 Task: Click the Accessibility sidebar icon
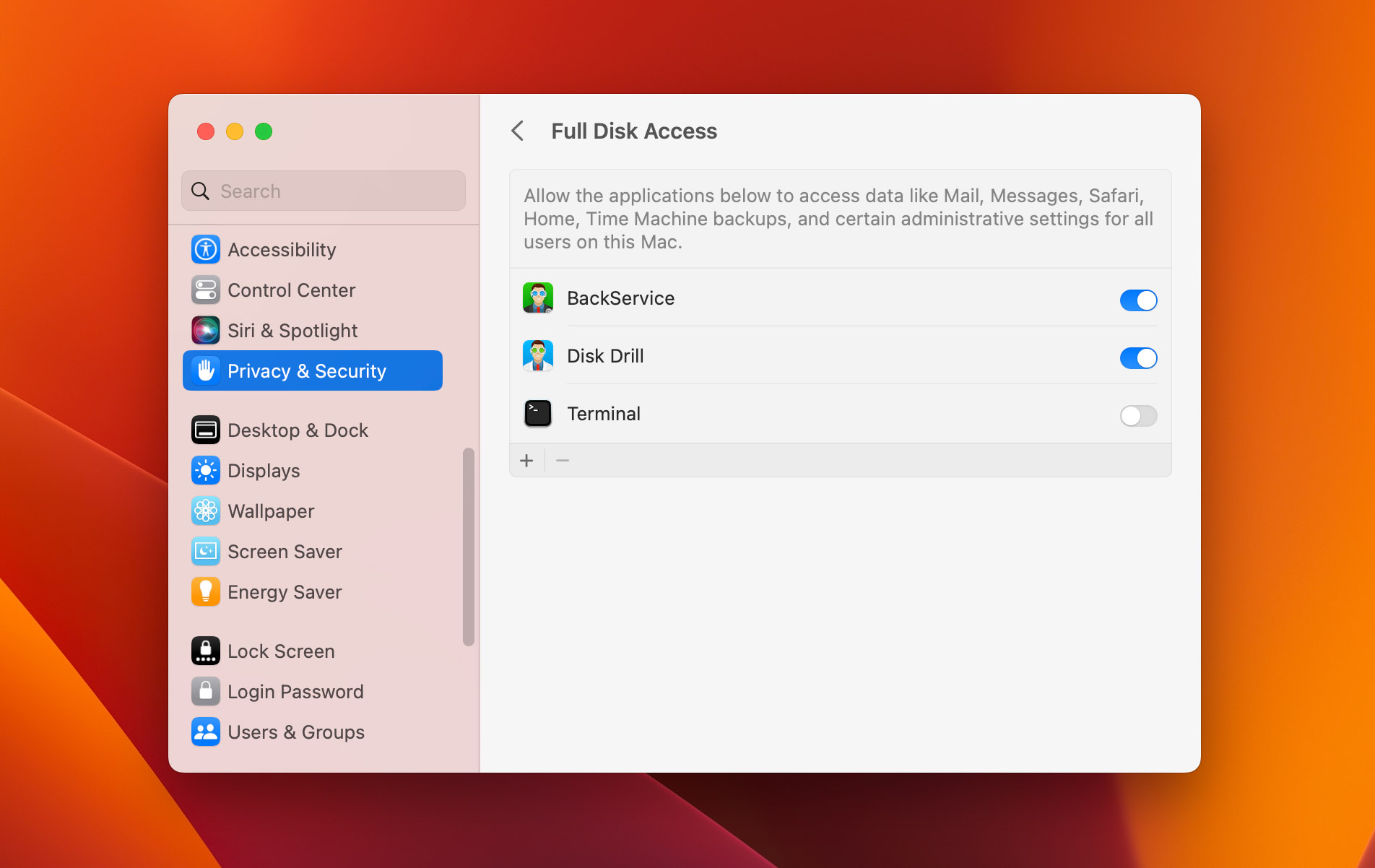[x=206, y=250]
